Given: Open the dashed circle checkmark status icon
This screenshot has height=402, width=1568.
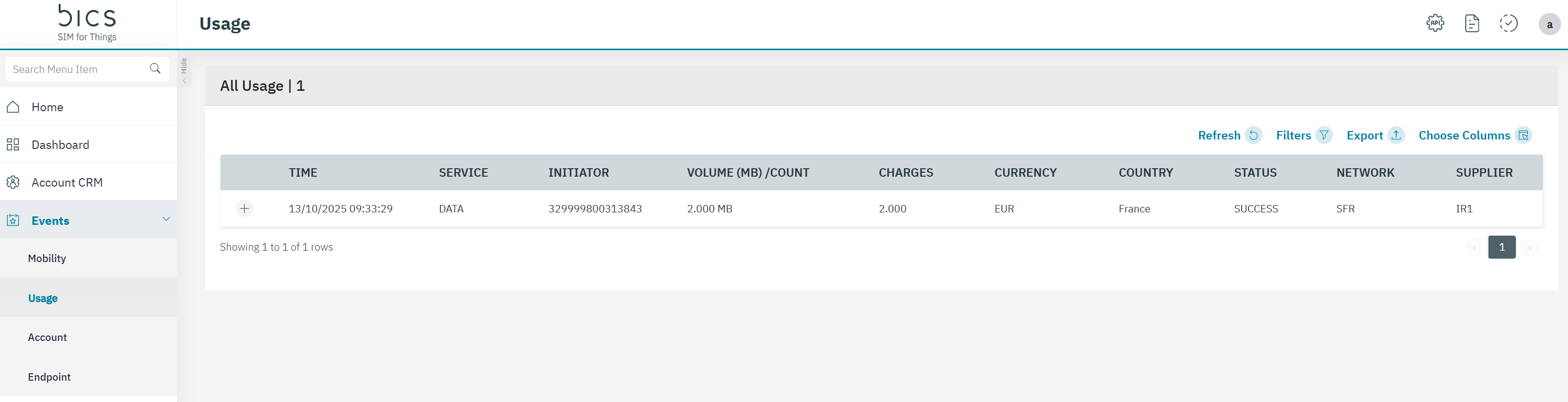Looking at the screenshot, I should 1508,24.
